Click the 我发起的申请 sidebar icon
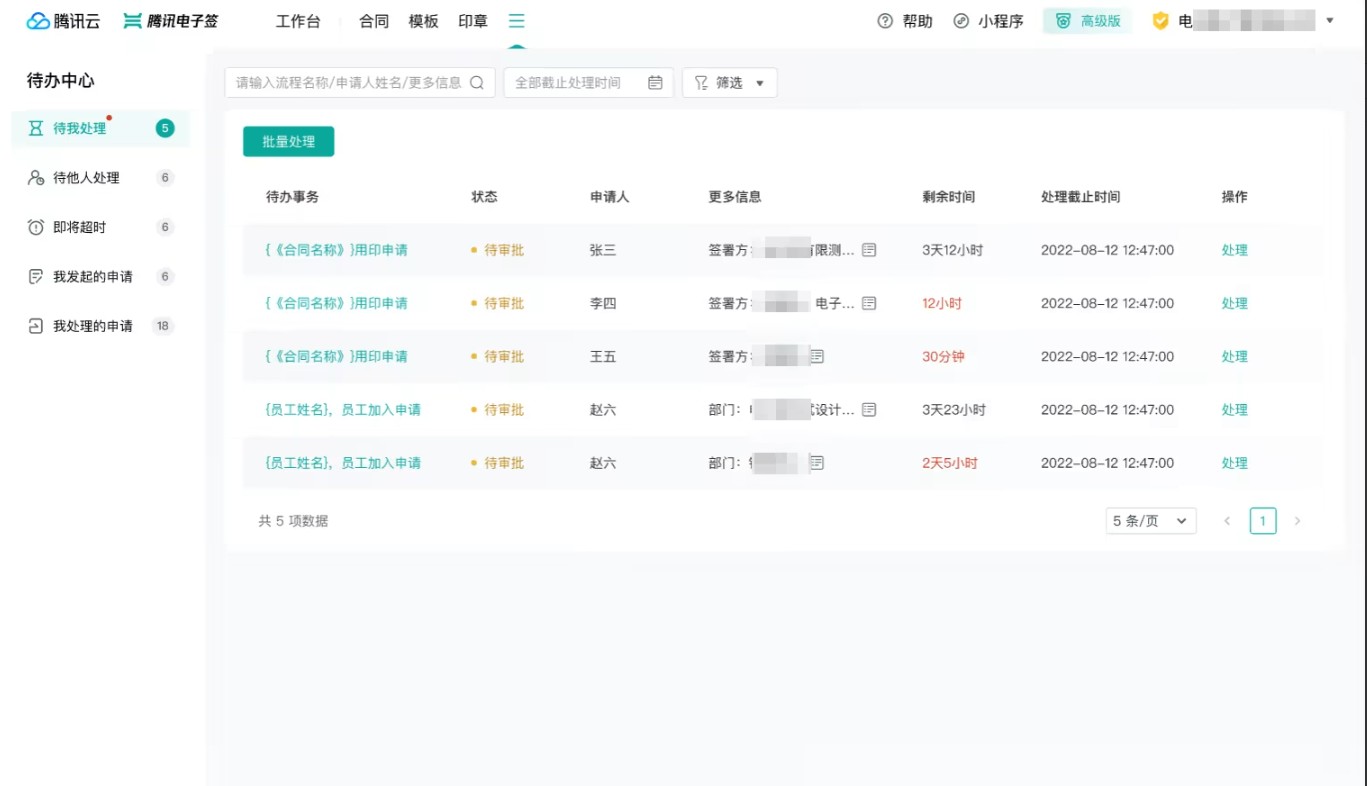The height and width of the screenshot is (786, 1367). click(x=34, y=276)
